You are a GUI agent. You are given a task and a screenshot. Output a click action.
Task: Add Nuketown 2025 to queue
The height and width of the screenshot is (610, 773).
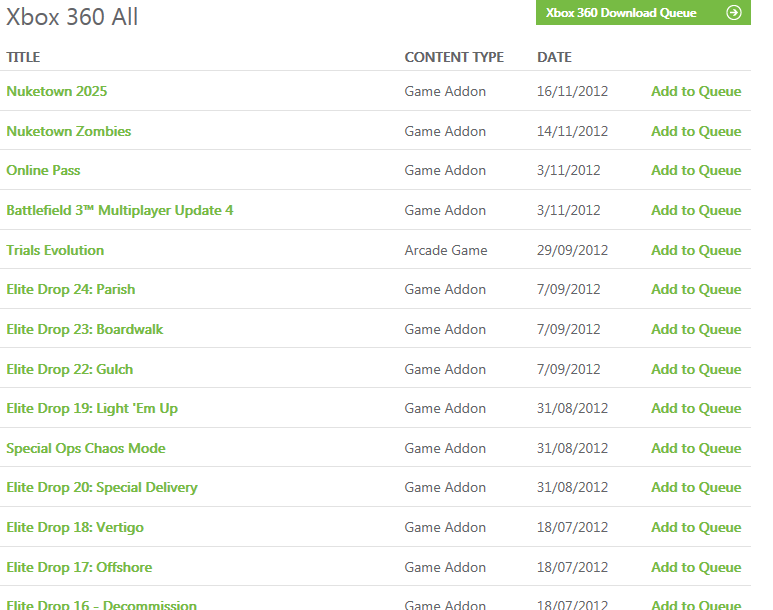[696, 91]
